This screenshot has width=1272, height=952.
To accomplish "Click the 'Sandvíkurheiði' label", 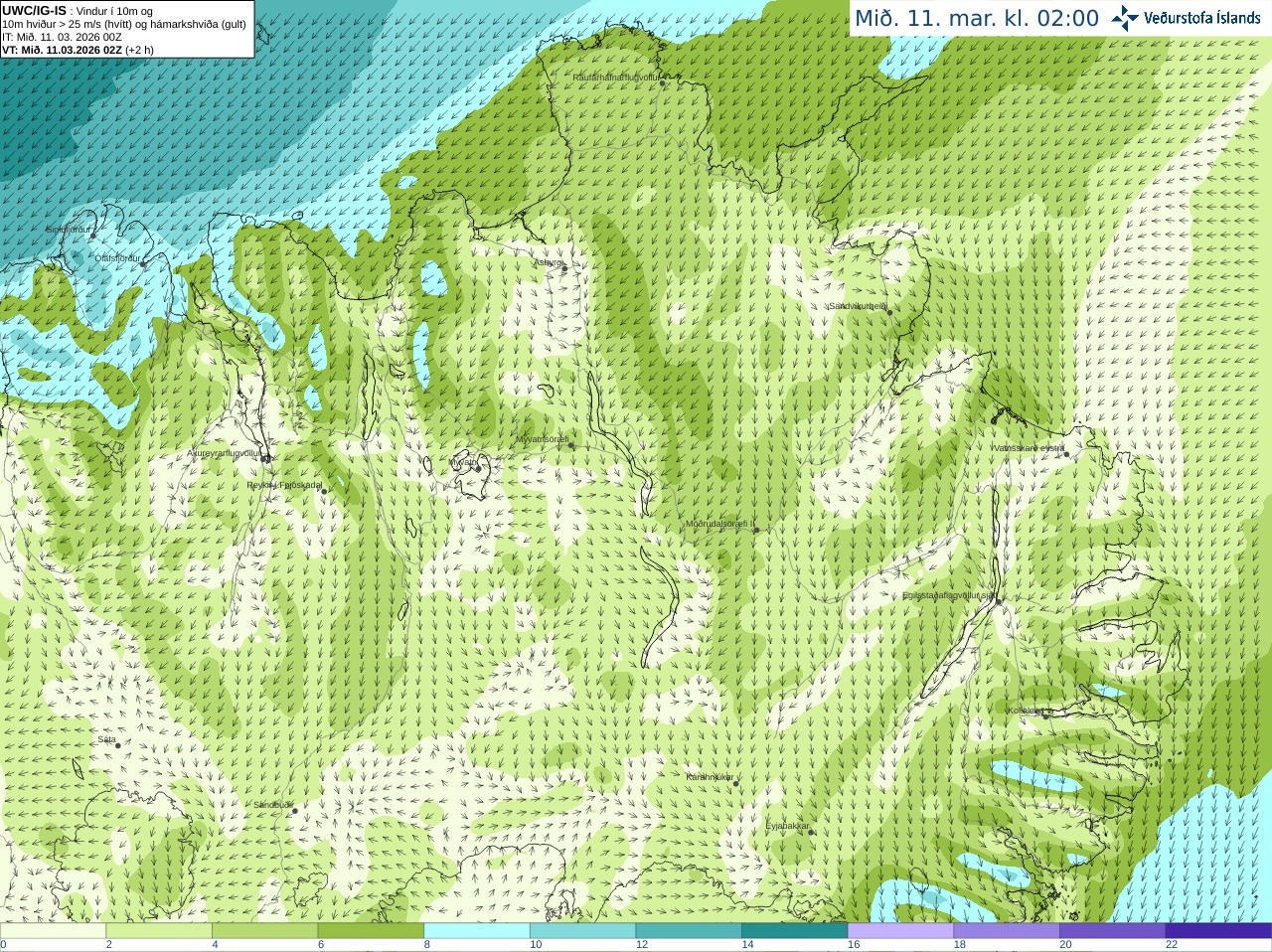I will (x=858, y=306).
